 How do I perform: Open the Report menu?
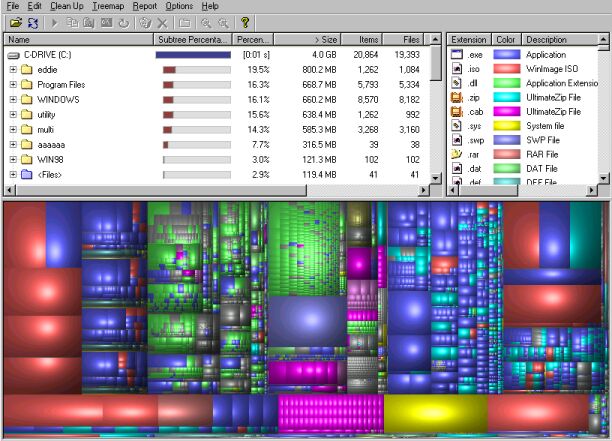click(145, 6)
